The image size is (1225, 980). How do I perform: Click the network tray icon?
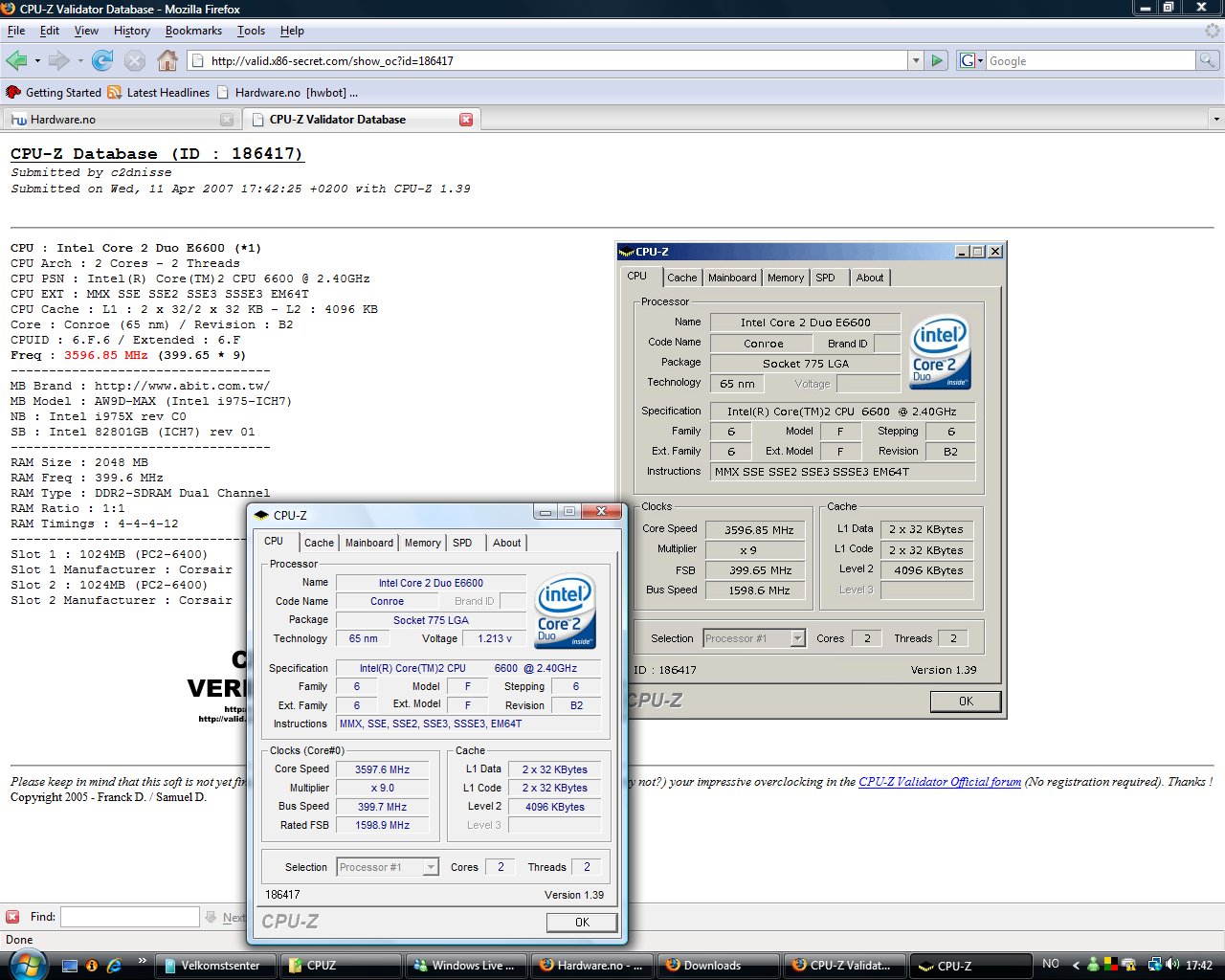pos(1155,966)
